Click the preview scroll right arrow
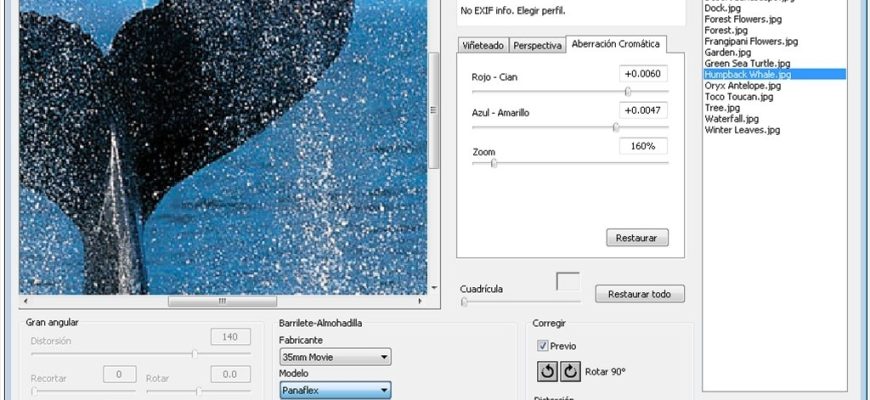This screenshot has height=400, width=870. tap(420, 301)
